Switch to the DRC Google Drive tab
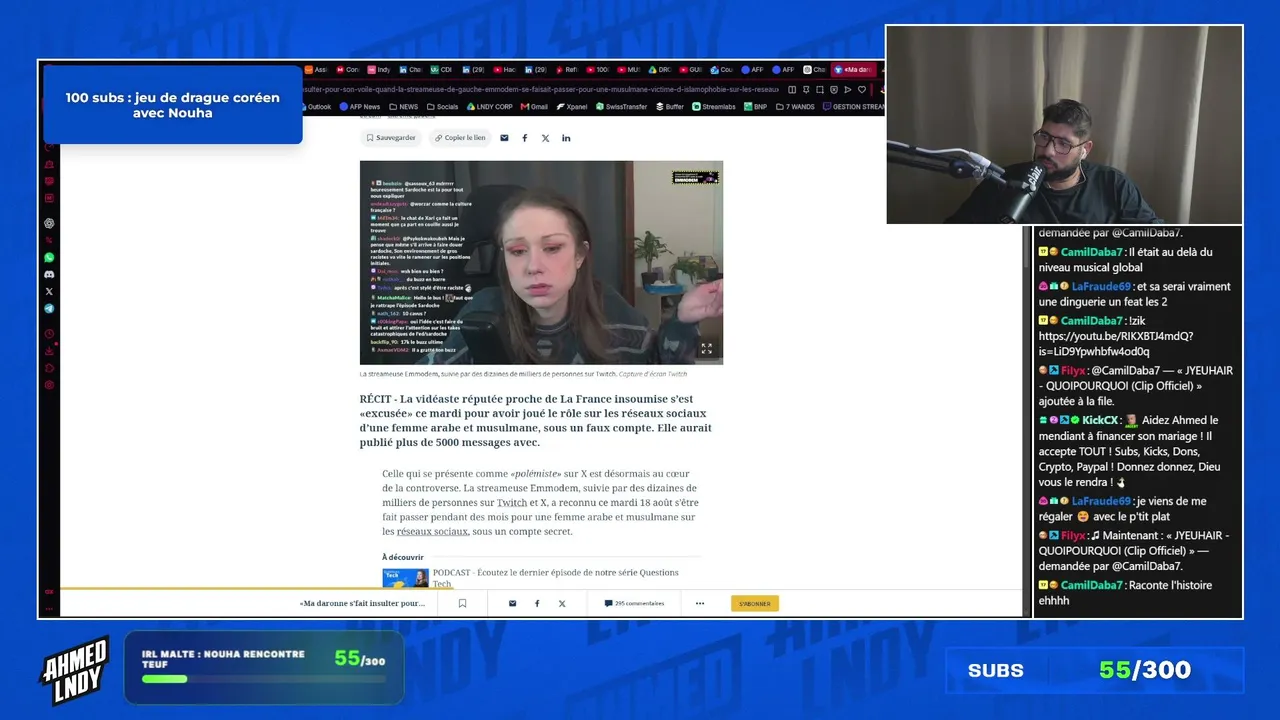This screenshot has width=1280, height=720. click(x=660, y=70)
